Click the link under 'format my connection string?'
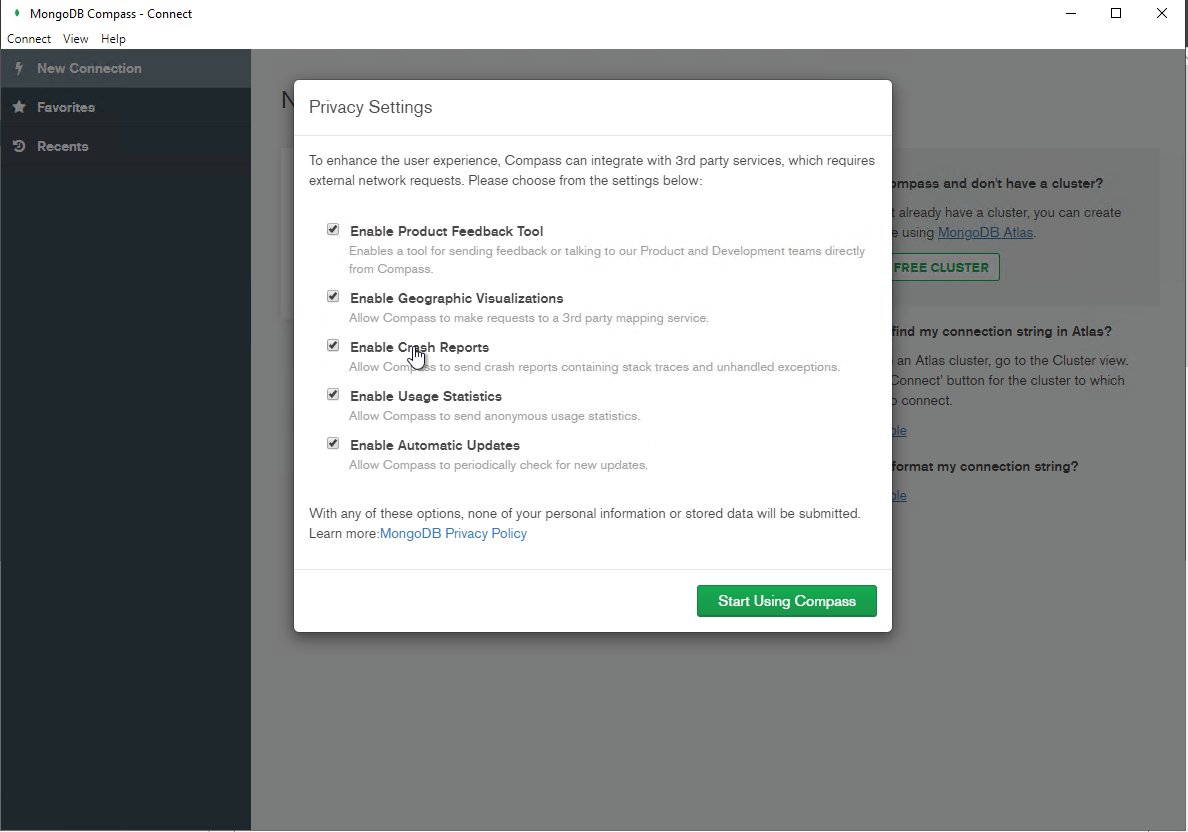1188x832 pixels. (899, 496)
